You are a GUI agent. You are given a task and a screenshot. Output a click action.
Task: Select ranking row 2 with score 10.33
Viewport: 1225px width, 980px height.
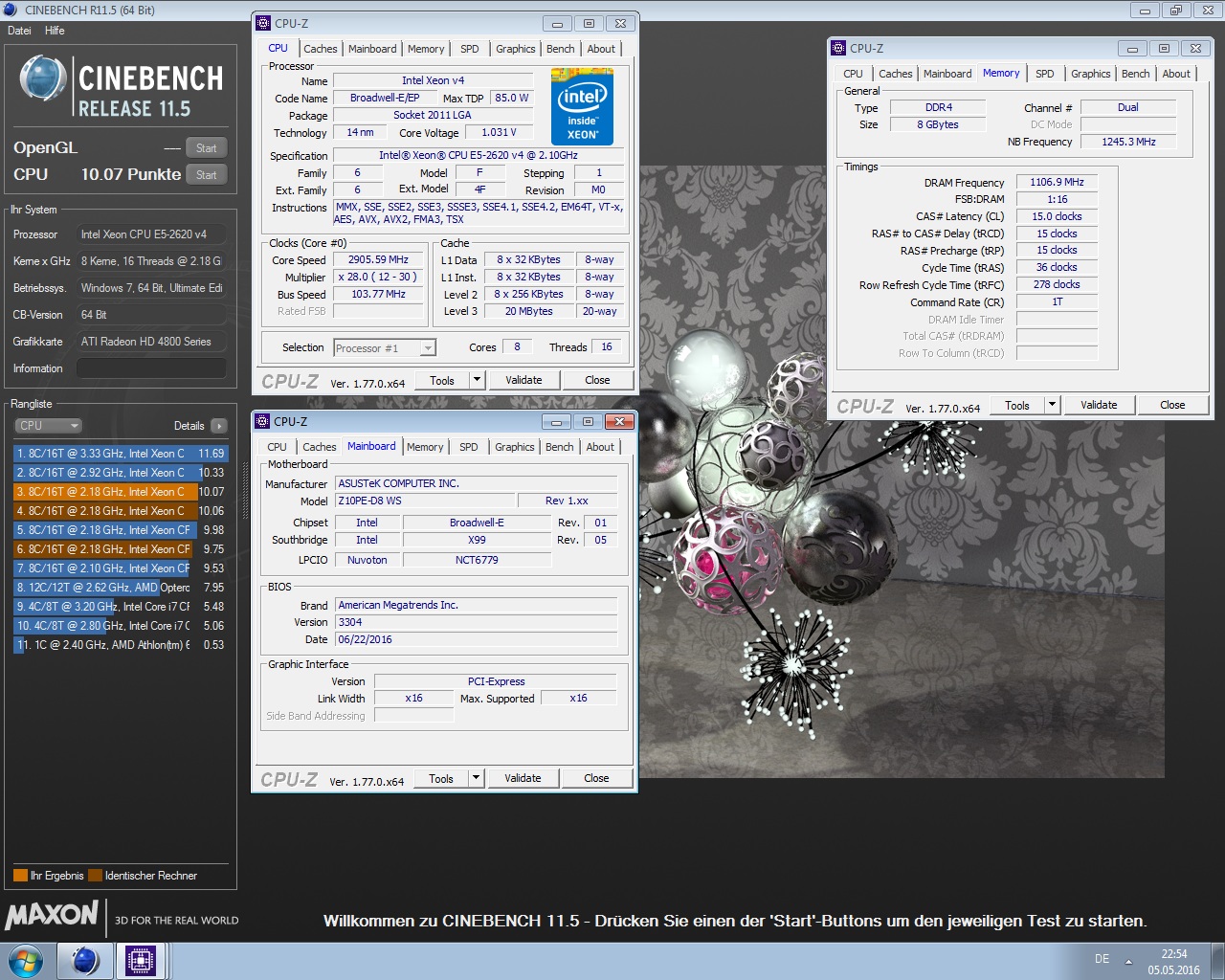[x=120, y=473]
